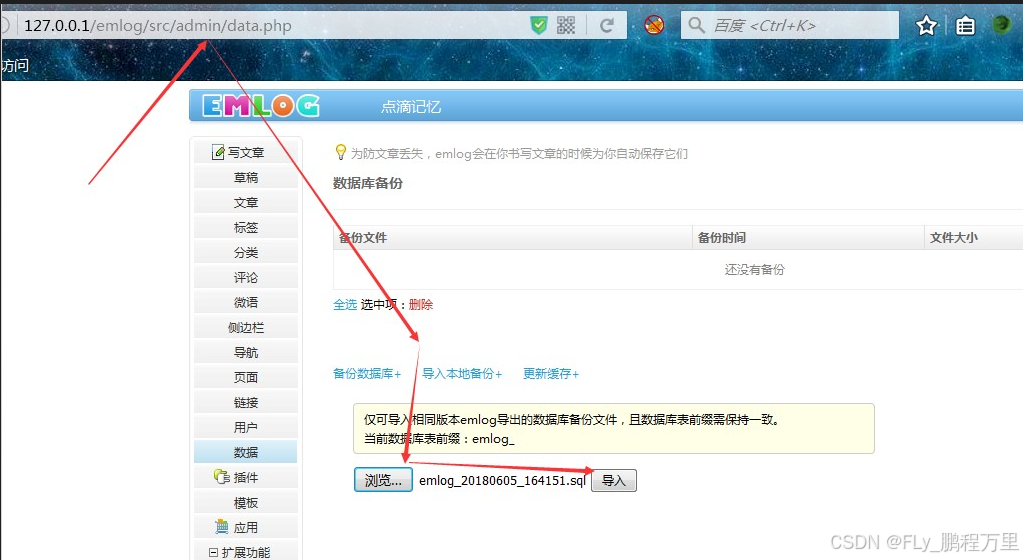Open the bookmarks list icon
The height and width of the screenshot is (560, 1023).
tap(965, 25)
